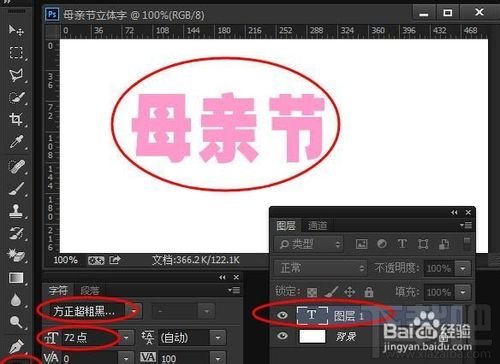The image size is (500, 364).
Task: Open the 正常 blend mode dropdown
Action: click(x=321, y=268)
